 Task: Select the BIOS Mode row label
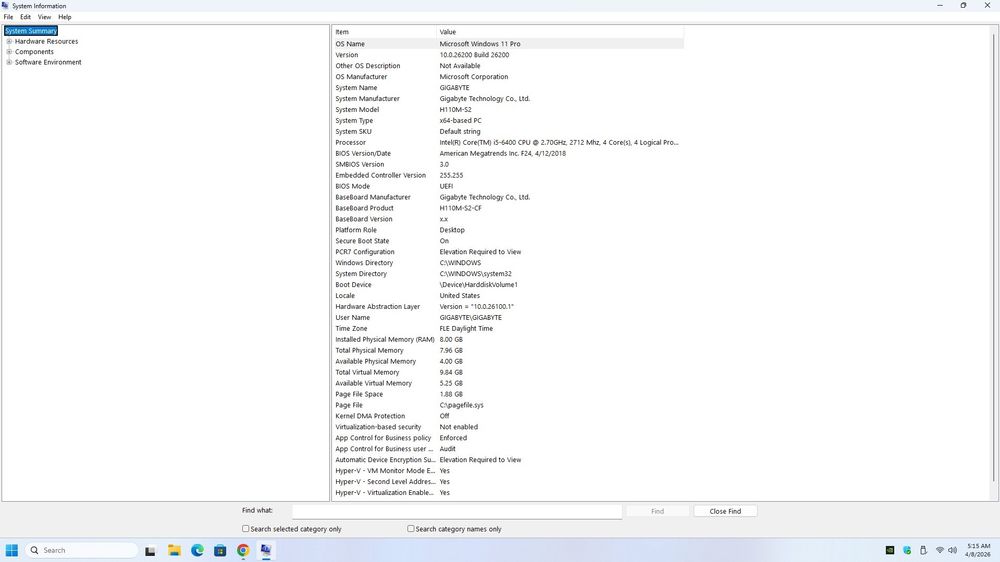coord(353,186)
